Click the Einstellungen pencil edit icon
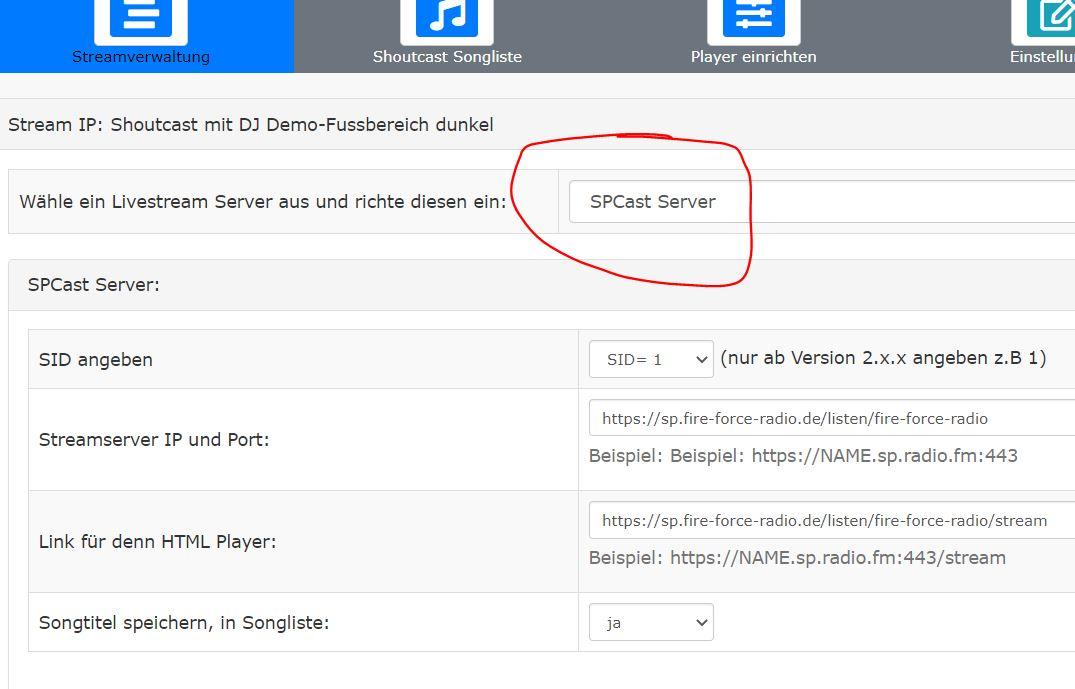 (1052, 17)
